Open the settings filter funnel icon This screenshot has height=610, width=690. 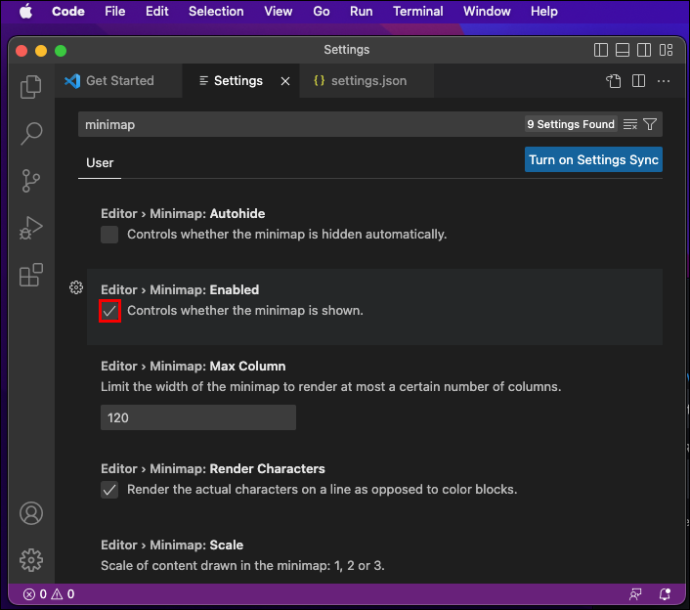650,125
